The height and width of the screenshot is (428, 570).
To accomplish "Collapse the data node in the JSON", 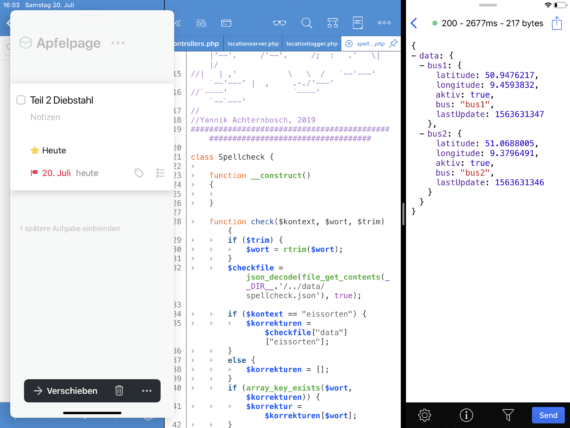I will pyautogui.click(x=414, y=56).
